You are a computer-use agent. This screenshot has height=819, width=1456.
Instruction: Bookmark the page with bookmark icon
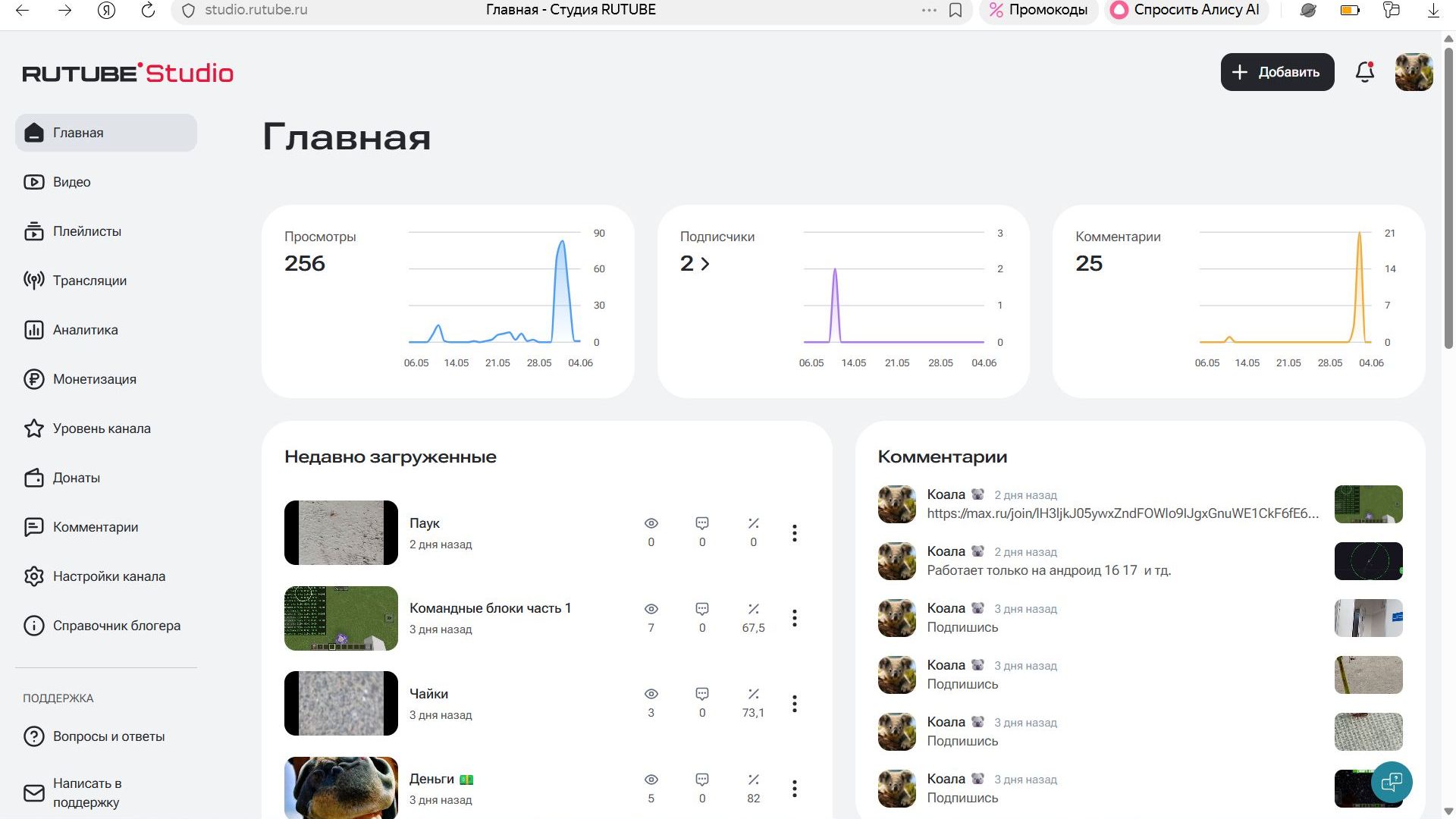955,10
